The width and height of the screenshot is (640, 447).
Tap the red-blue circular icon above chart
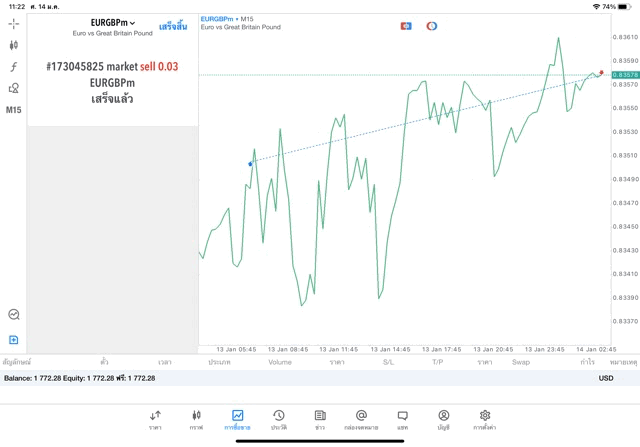431,26
